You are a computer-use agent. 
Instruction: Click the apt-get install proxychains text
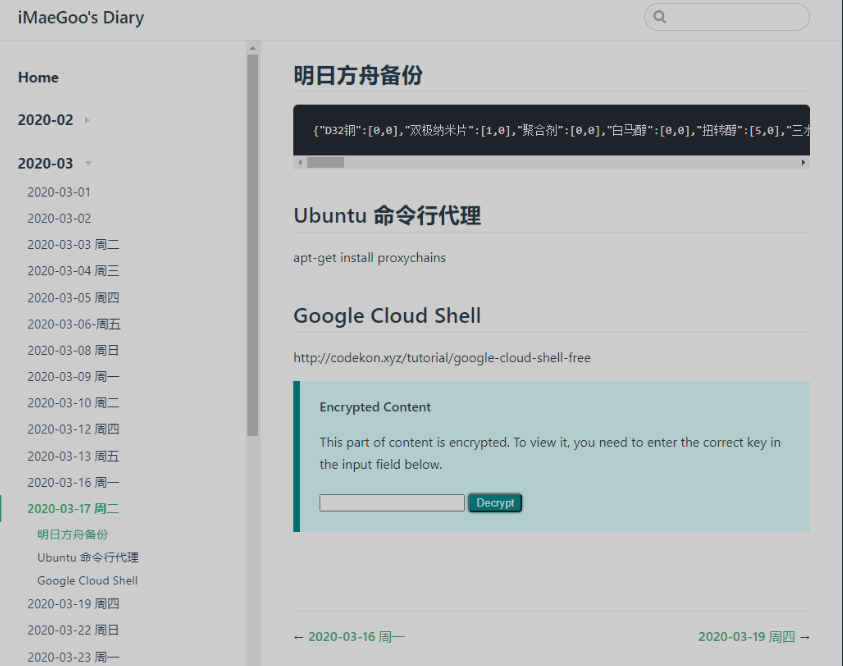pos(369,257)
